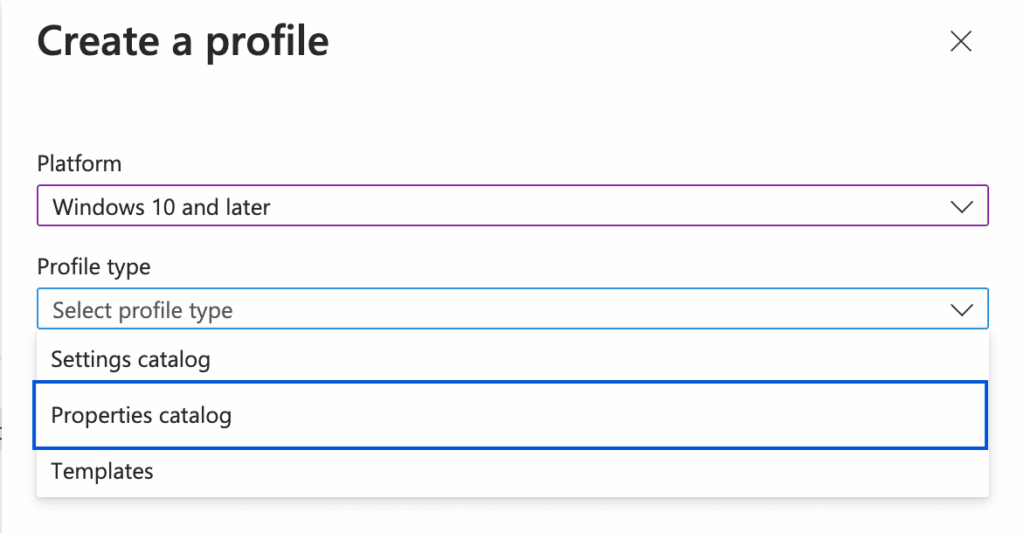Viewport: 1024px width, 533px height.
Task: Hide profile type options via the down arrow
Action: (x=962, y=310)
